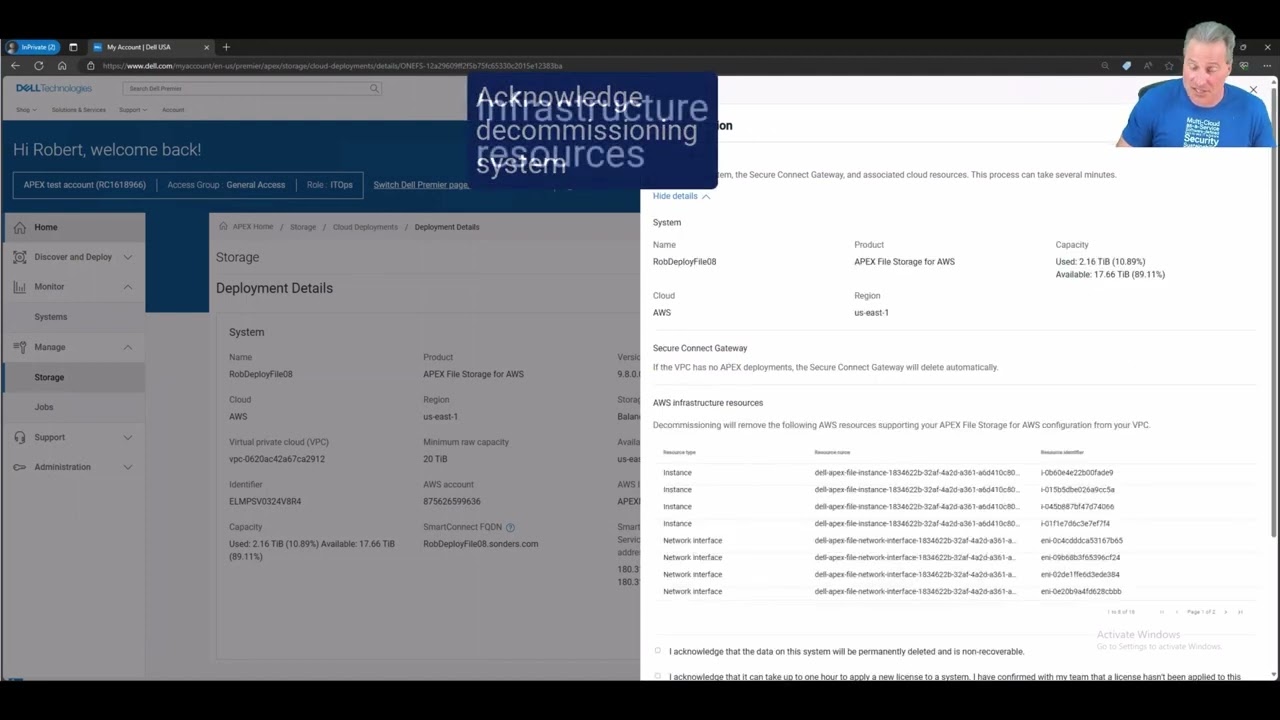The image size is (1280, 720).
Task: Open a new browser tab with plus
Action: click(x=226, y=47)
